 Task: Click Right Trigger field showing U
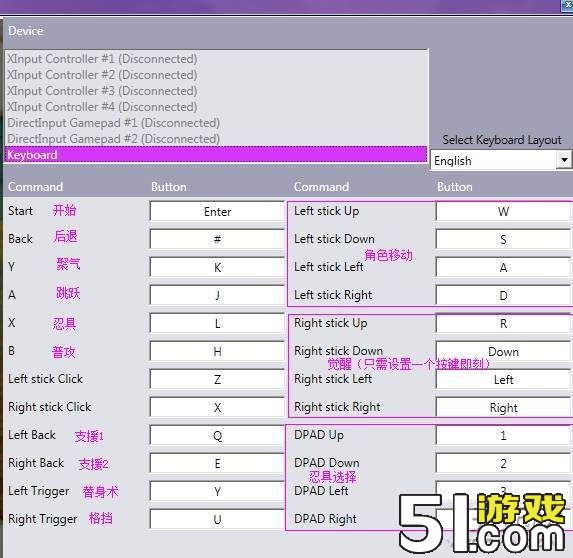(x=217, y=520)
